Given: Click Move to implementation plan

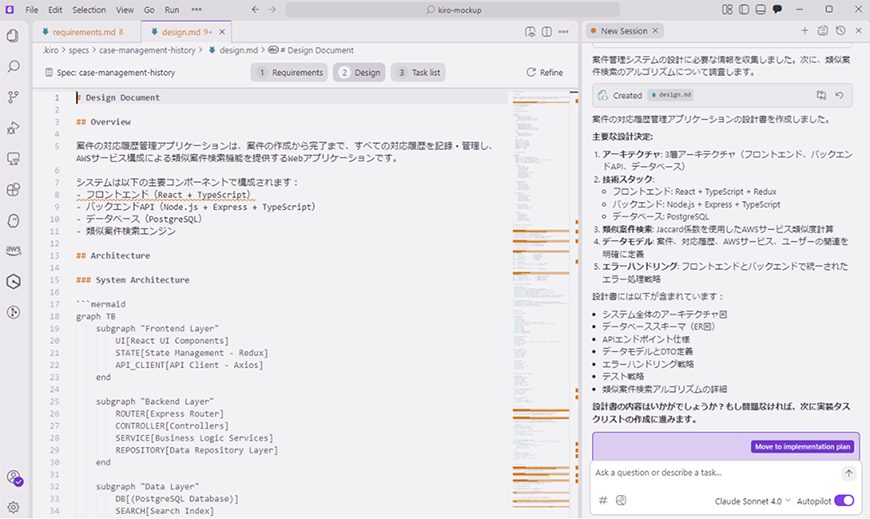Looking at the screenshot, I should pyautogui.click(x=802, y=446).
